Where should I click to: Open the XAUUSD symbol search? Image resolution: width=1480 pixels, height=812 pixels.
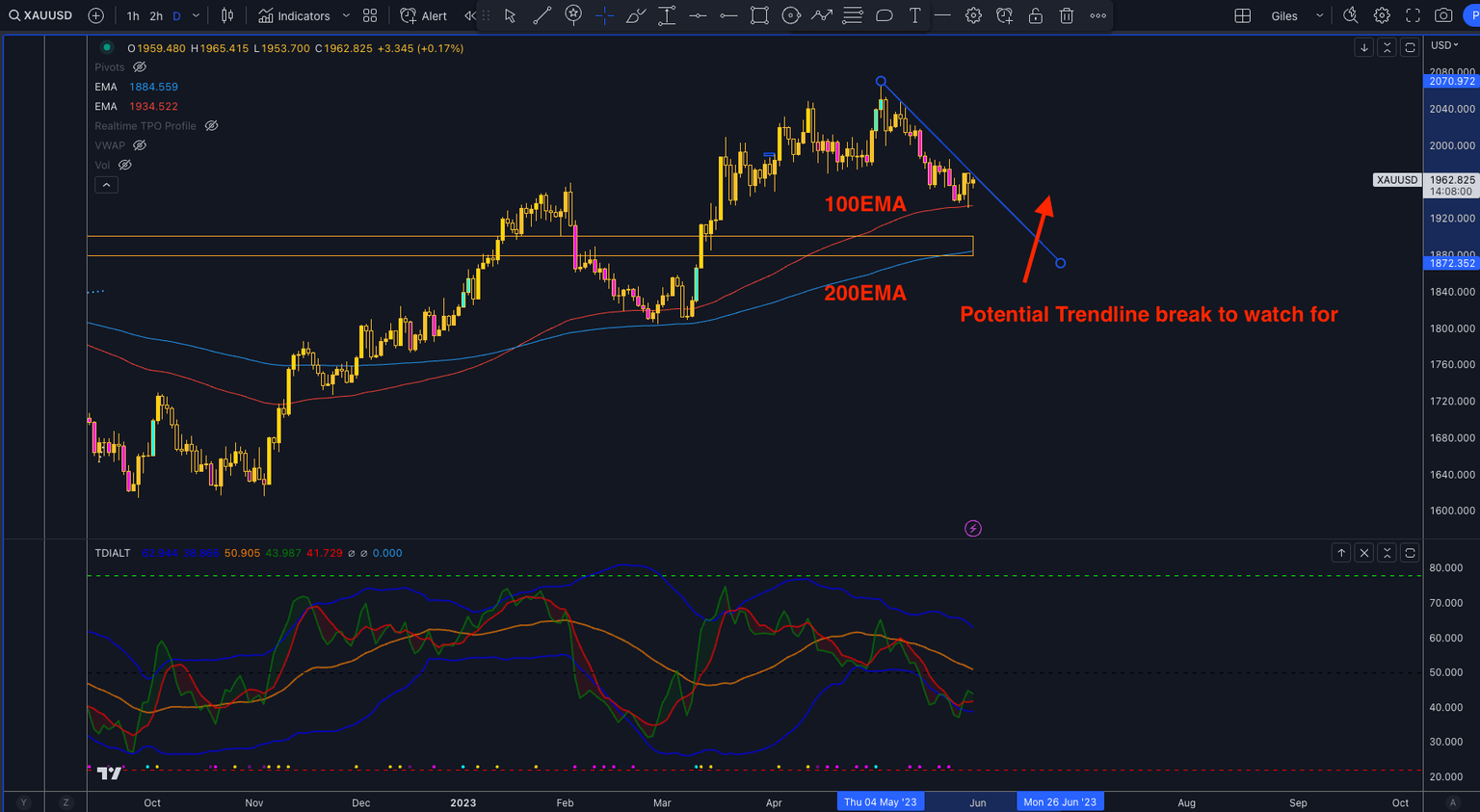click(40, 15)
